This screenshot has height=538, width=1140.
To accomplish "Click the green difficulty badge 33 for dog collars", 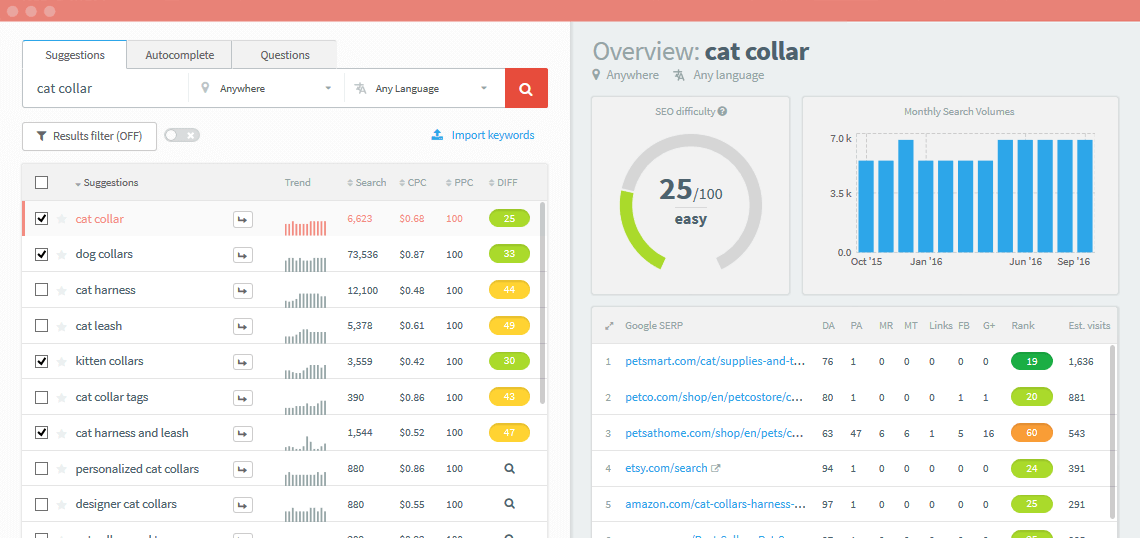I will 509,254.
